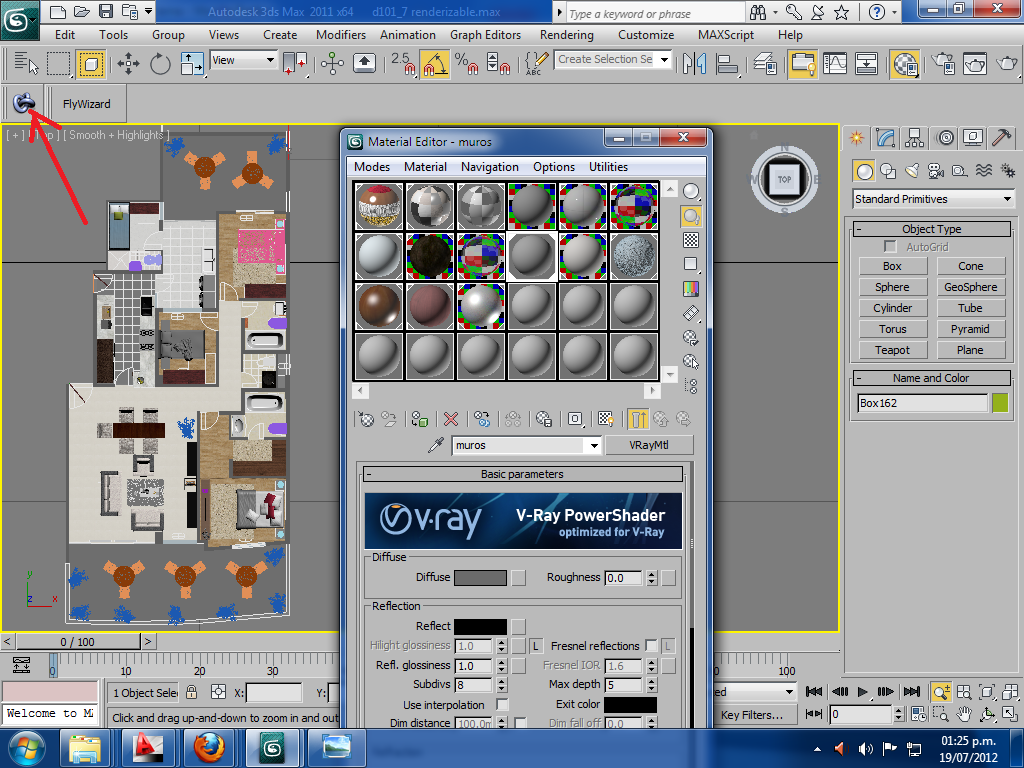Toggle Window/Crossing selection mode
The width and height of the screenshot is (1024, 768).
coord(91,64)
